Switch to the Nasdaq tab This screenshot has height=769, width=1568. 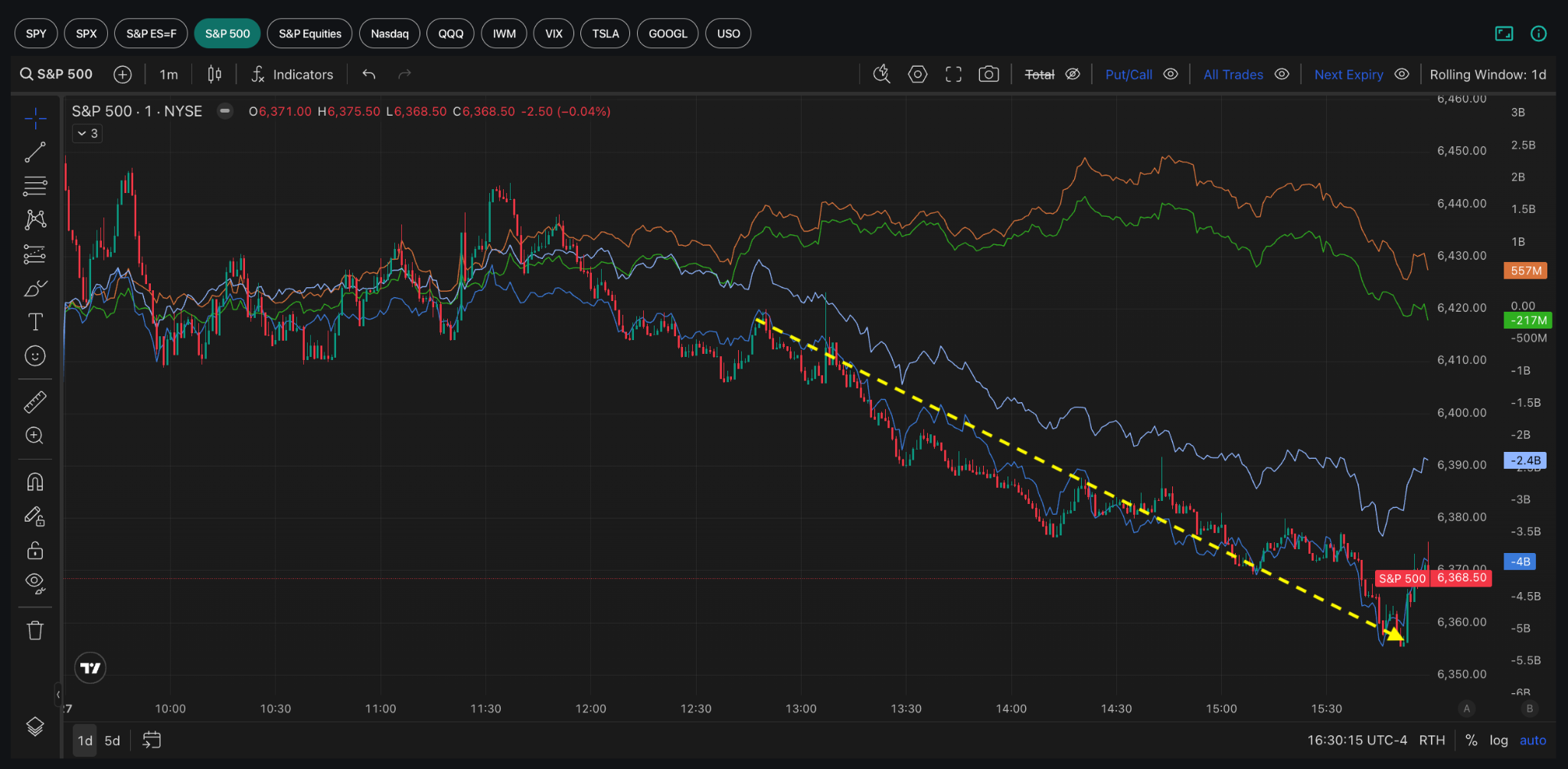click(390, 34)
